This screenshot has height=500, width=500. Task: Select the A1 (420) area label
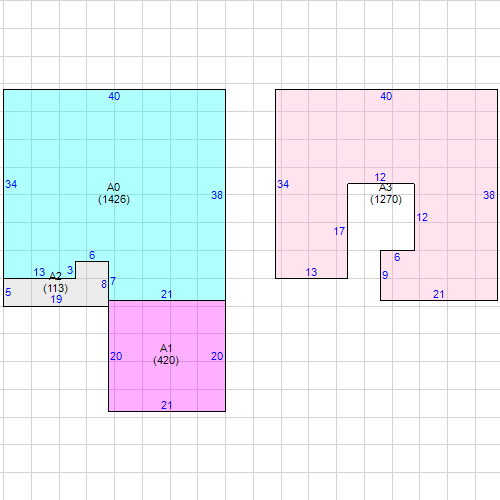tap(166, 354)
